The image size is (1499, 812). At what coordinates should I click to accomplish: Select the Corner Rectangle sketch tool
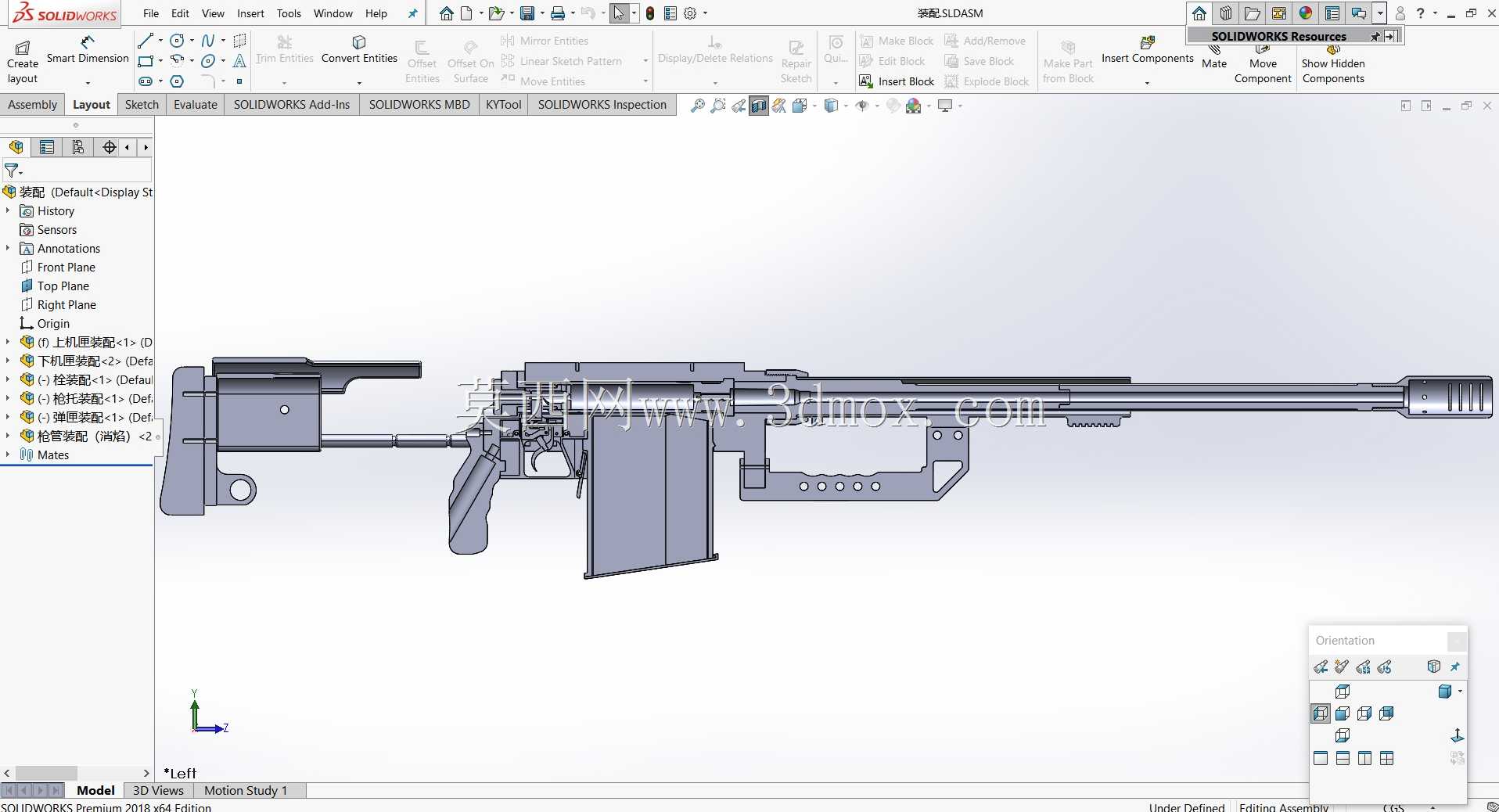pos(146,61)
